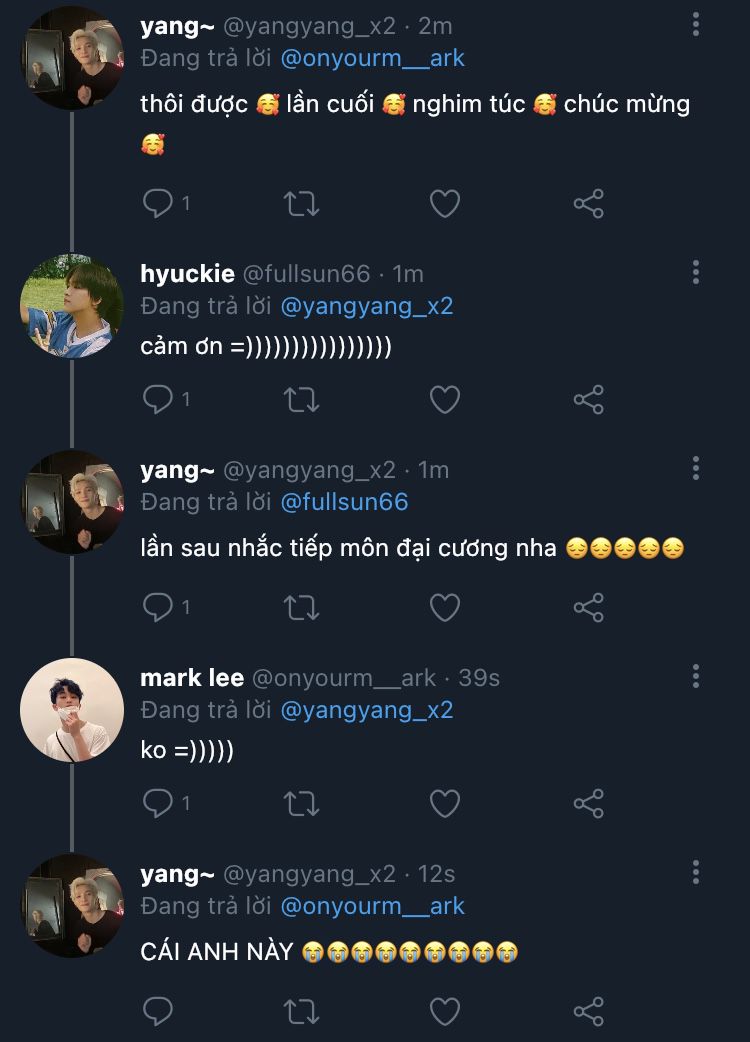The width and height of the screenshot is (750, 1042).
Task: Reply to yang's 'thôi được' tweet
Action: point(158,204)
